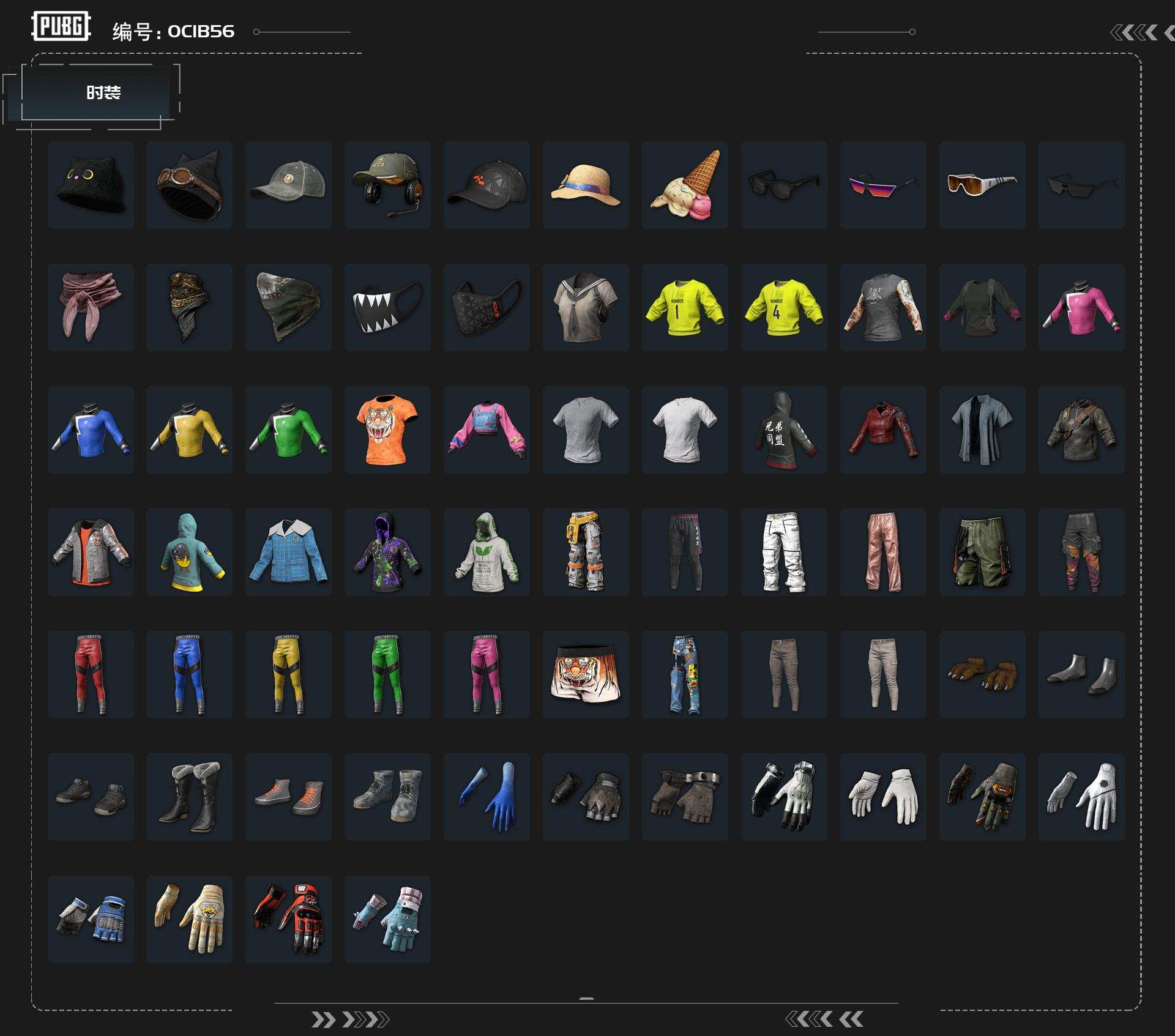Select the tattoo-sleeve gray T-shirt

[x=883, y=307]
